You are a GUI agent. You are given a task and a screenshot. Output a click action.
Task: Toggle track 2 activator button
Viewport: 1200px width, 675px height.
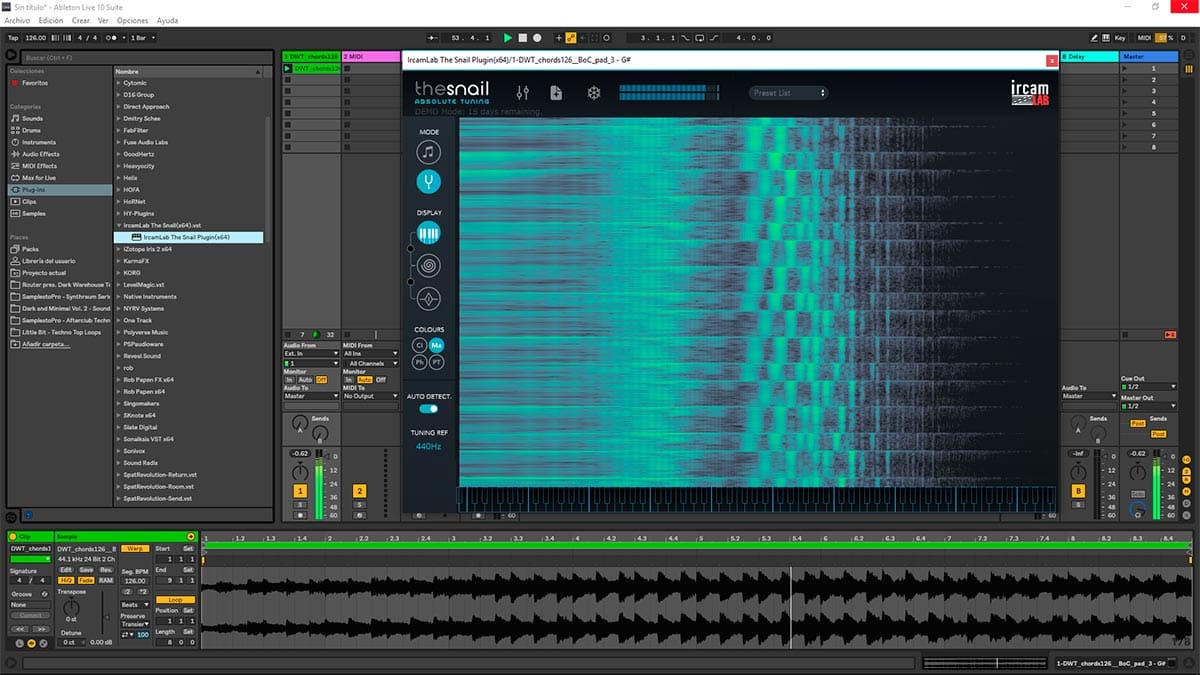pos(360,491)
